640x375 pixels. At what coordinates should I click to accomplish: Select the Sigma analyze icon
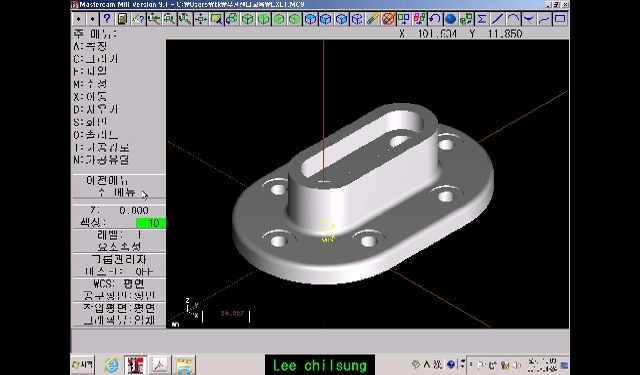[482, 19]
